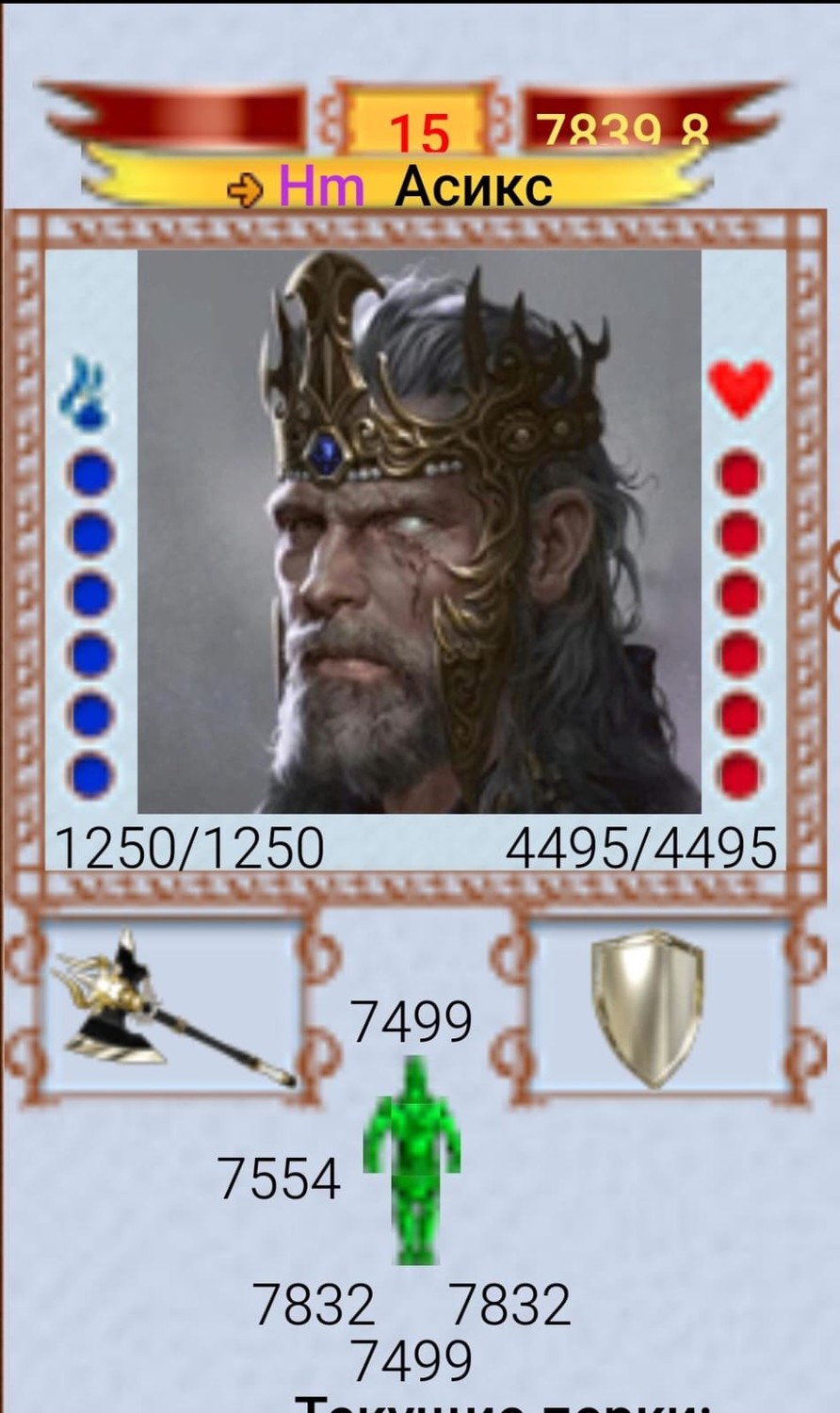
Task: Tap the red heart health icon
Action: point(739,390)
